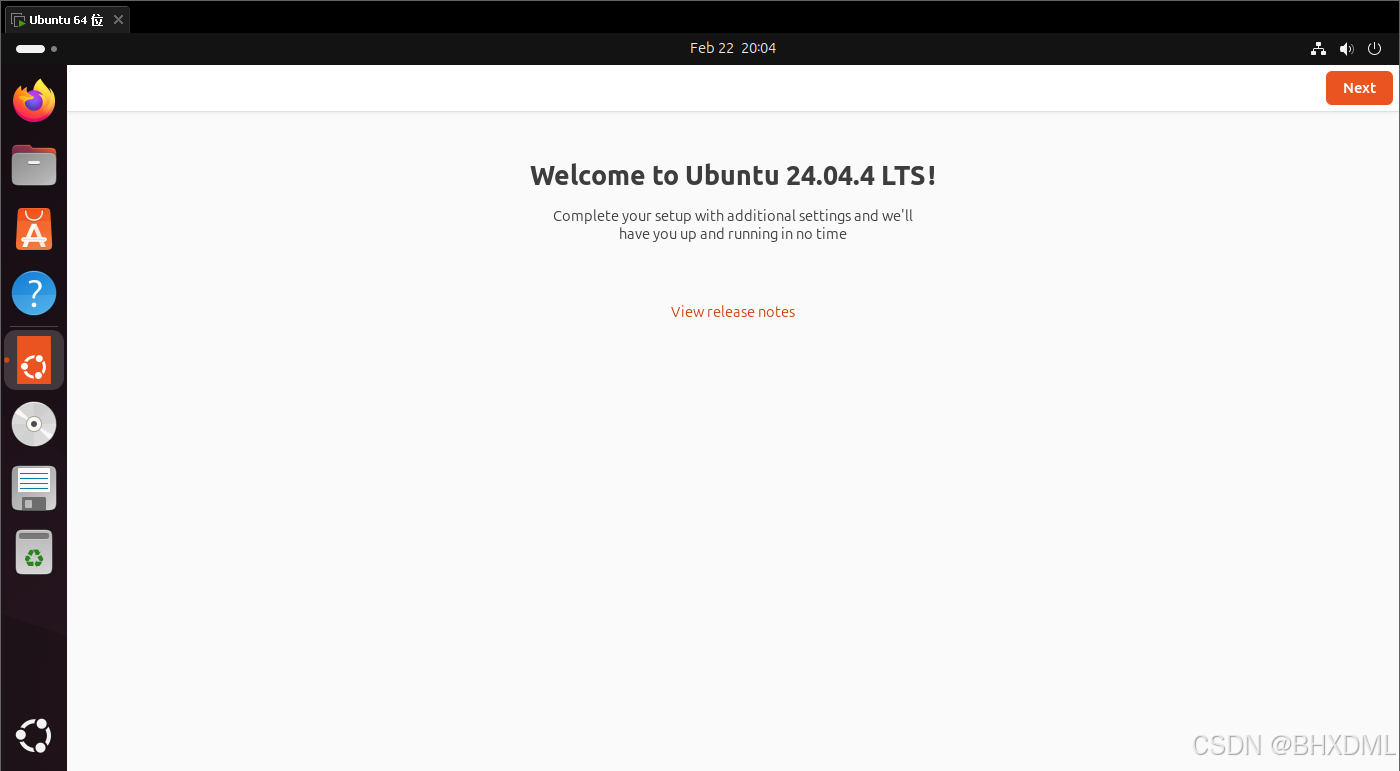Screen dimensions: 1400x771
Task: Click the Activities workspace indicator pill
Action: click(31, 48)
